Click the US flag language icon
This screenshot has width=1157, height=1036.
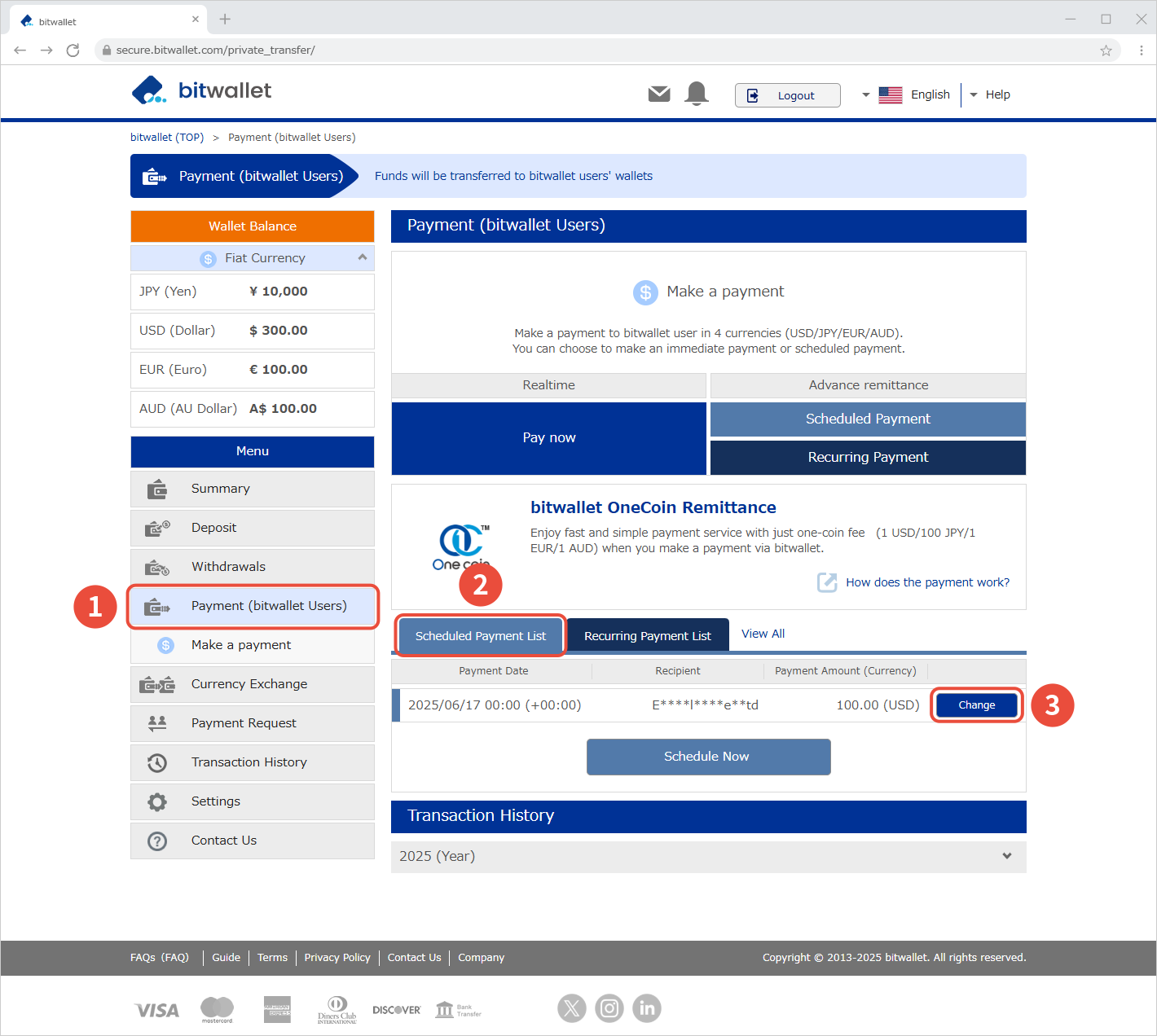891,95
